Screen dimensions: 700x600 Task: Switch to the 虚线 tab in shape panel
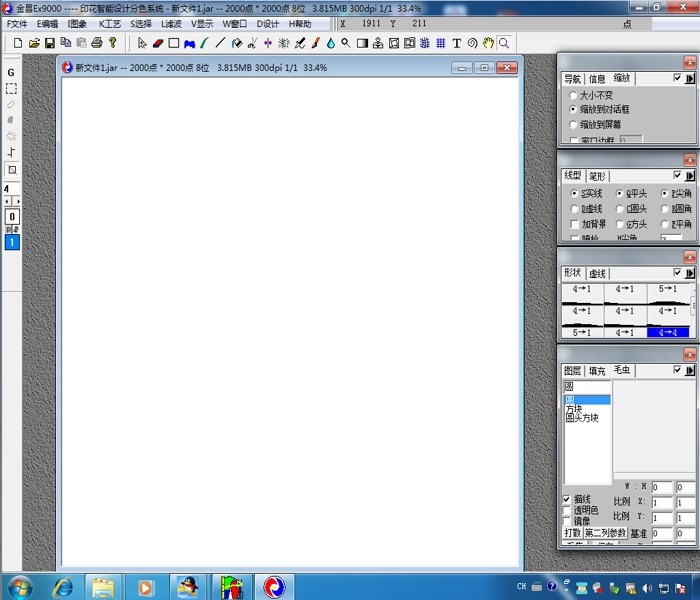[597, 274]
